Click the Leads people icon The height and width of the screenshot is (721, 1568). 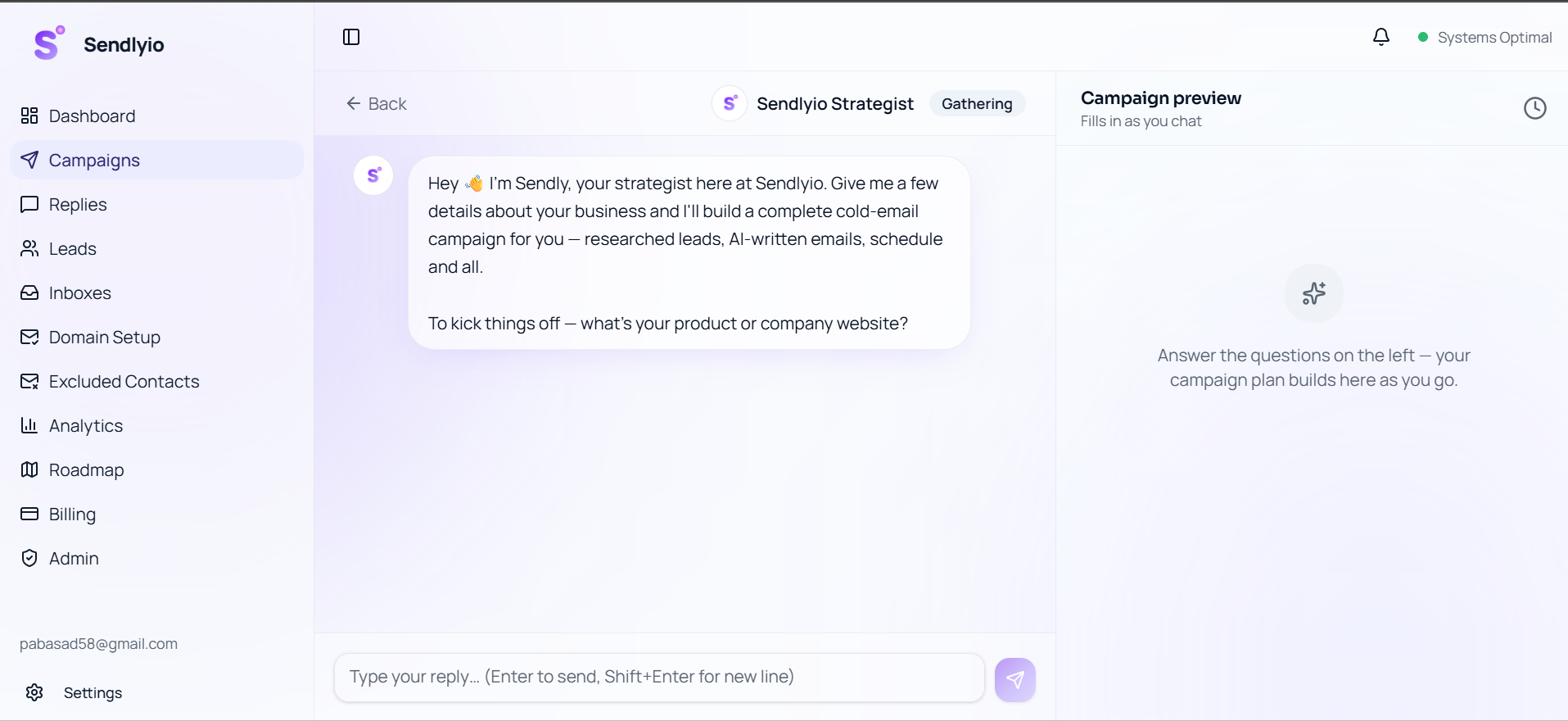[x=29, y=248]
